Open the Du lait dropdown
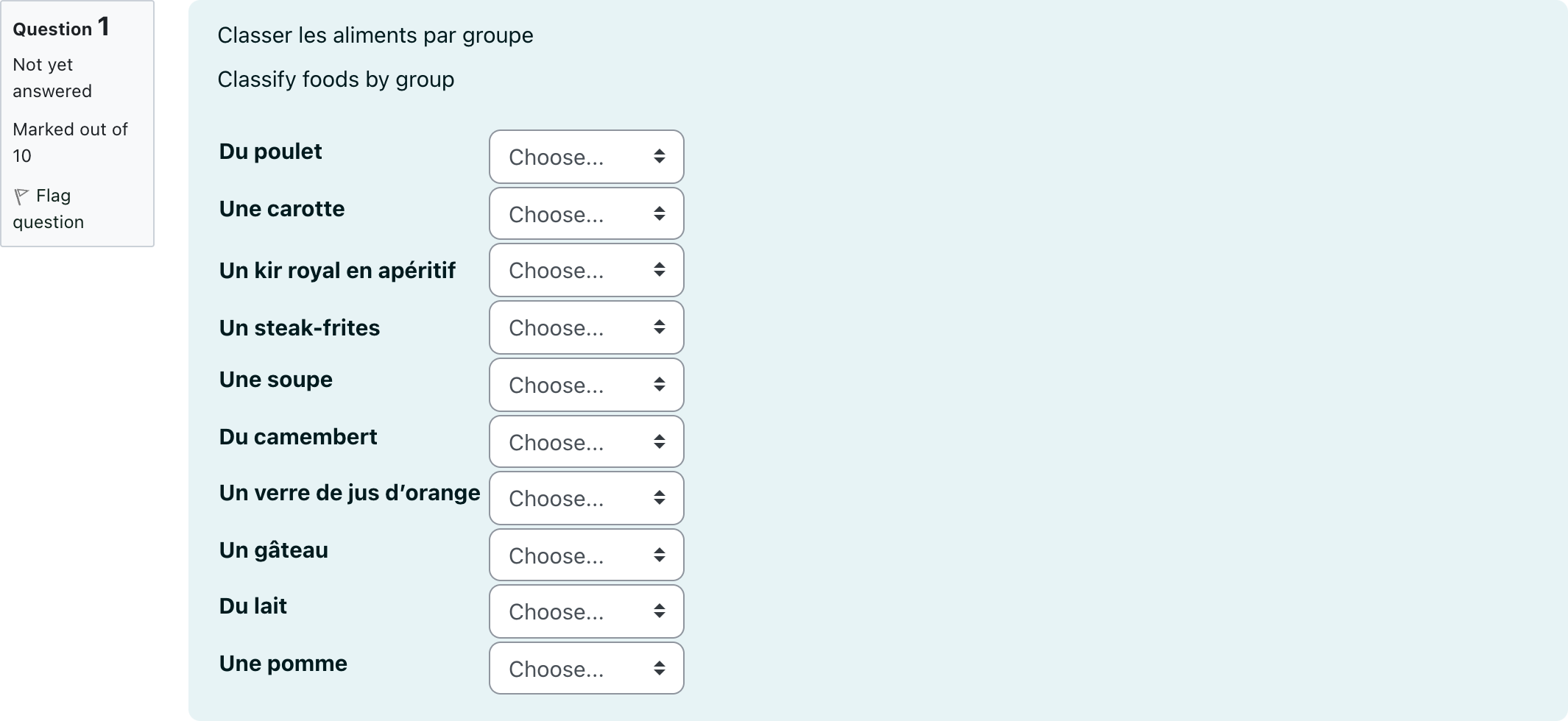The width and height of the screenshot is (1568, 721). coord(587,611)
